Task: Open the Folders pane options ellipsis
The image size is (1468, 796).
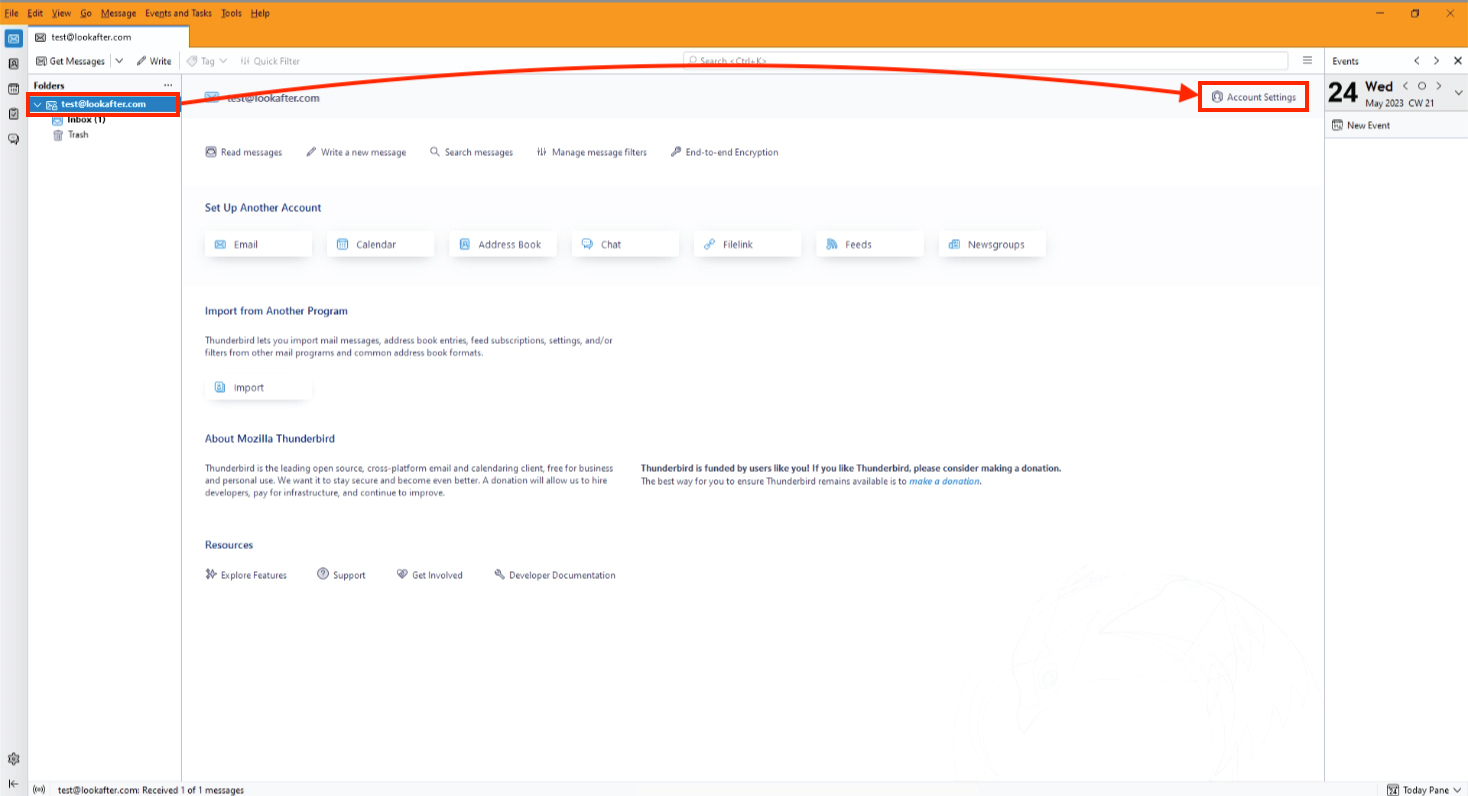Action: (168, 86)
